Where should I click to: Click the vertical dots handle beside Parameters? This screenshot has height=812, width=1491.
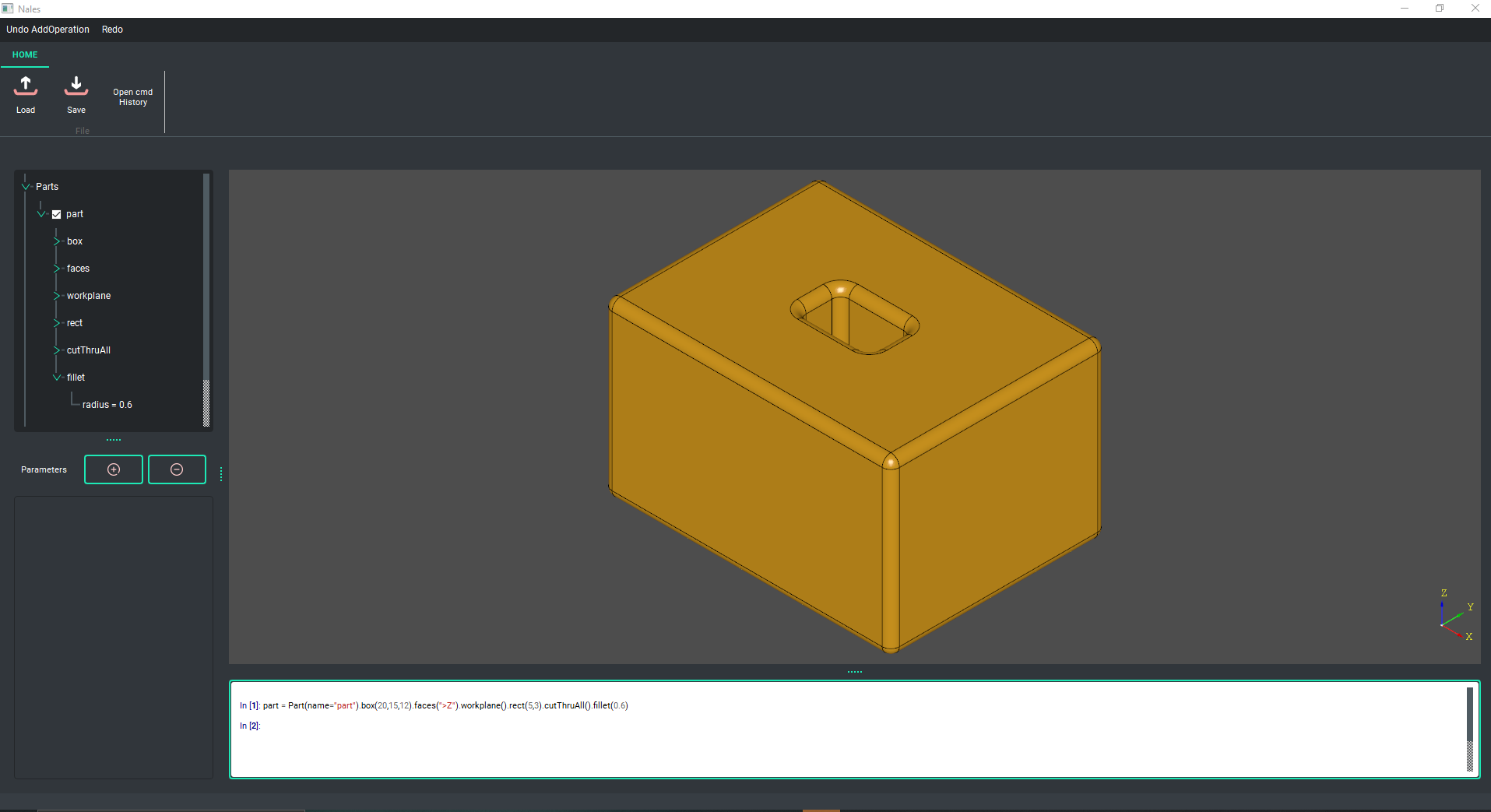(x=221, y=474)
